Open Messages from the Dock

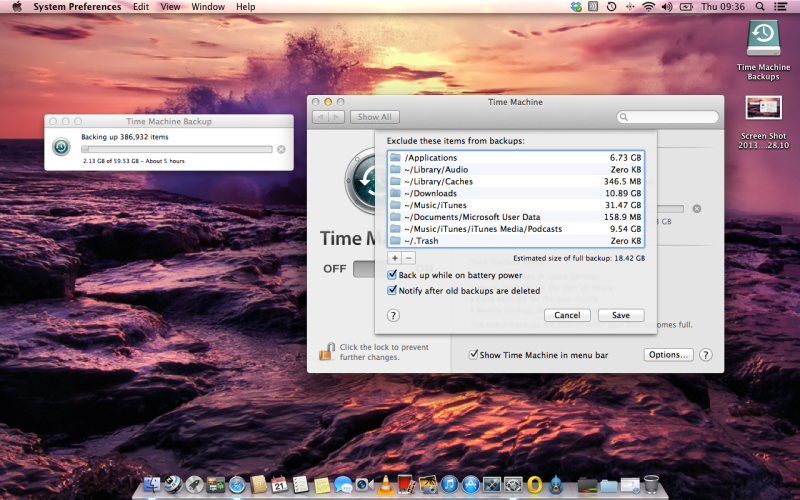(x=343, y=485)
